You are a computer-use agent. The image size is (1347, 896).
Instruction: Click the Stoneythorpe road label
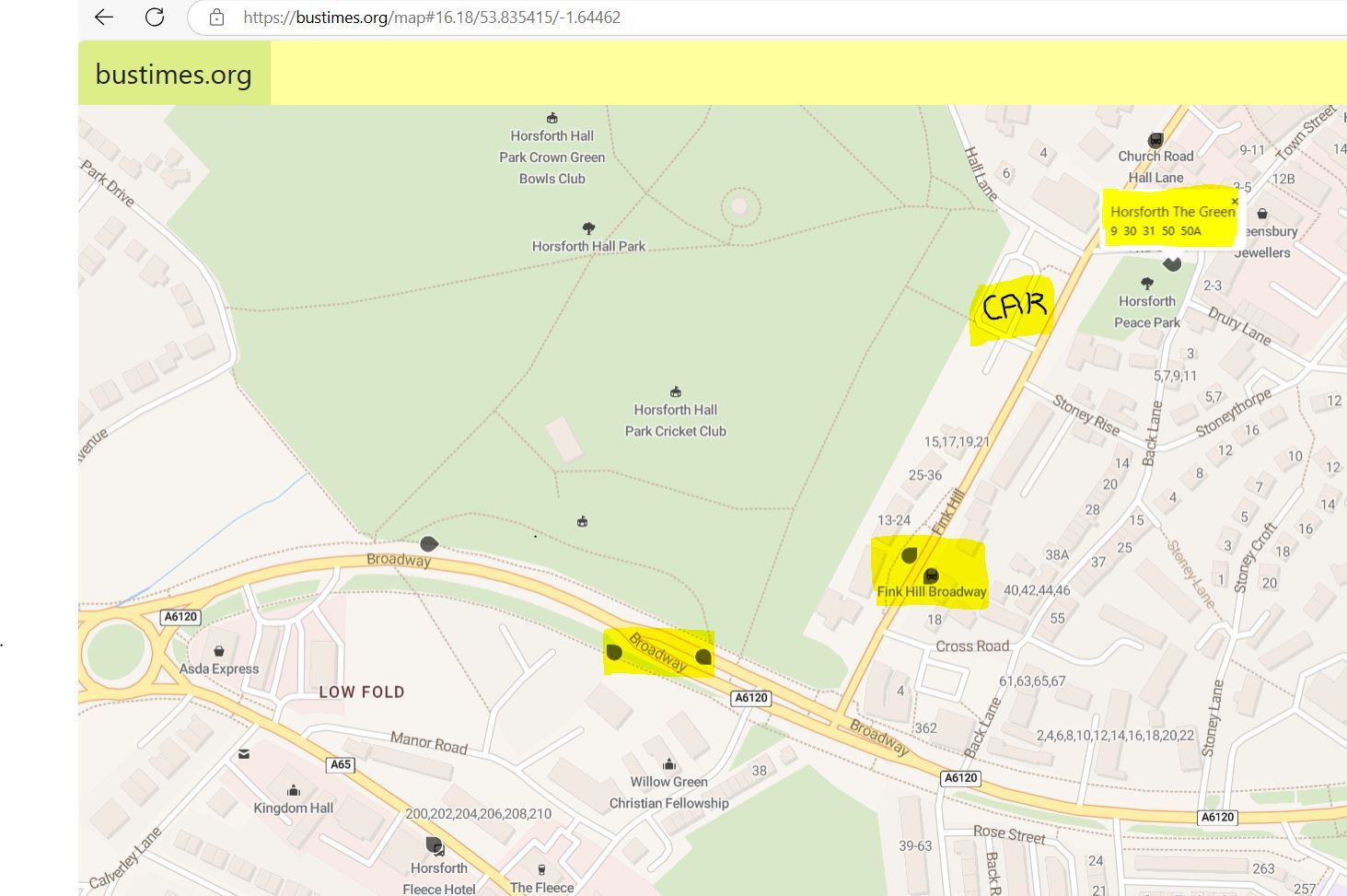tap(1234, 412)
